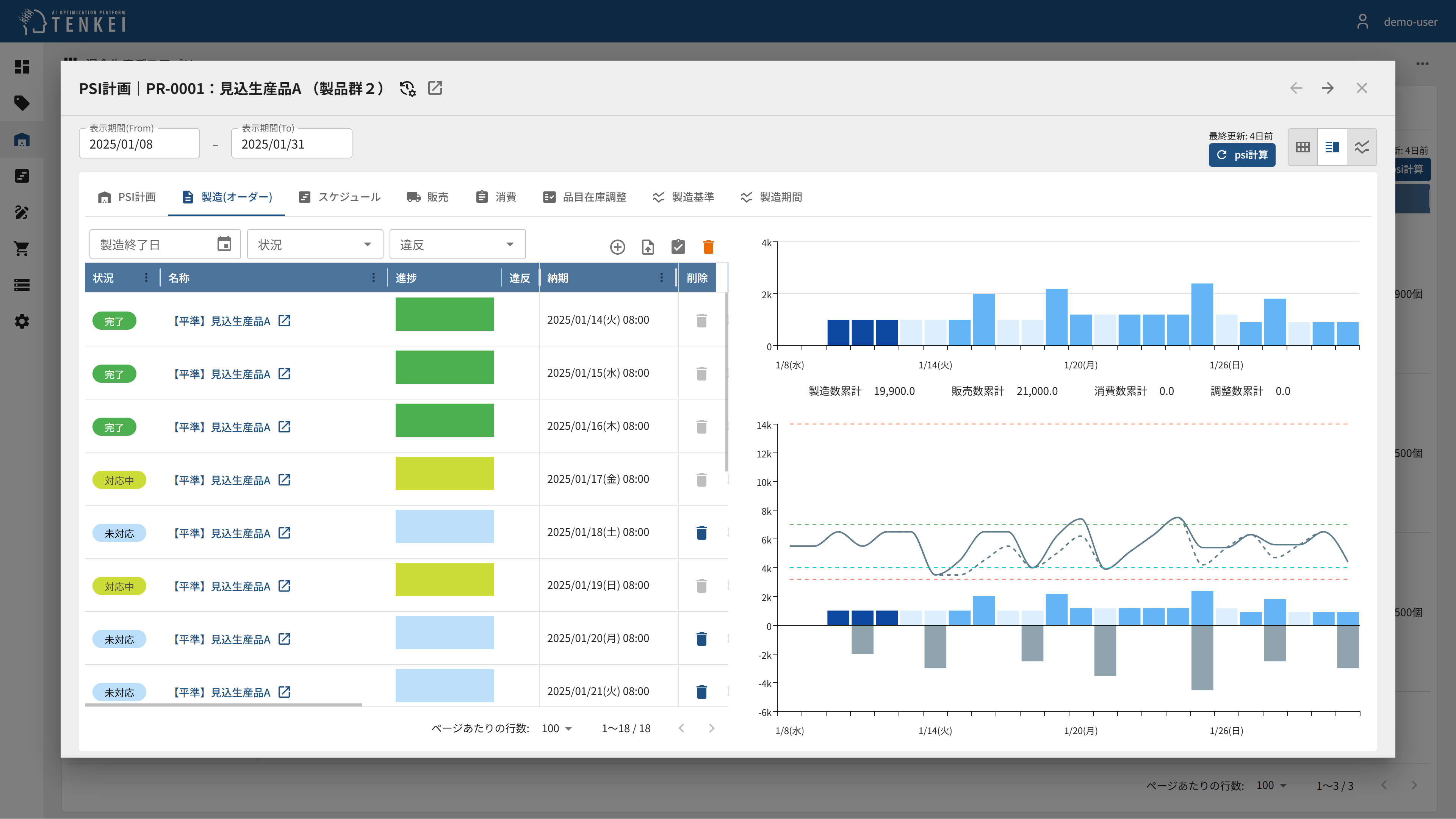Switch to split list-chart view toggle

click(1332, 147)
